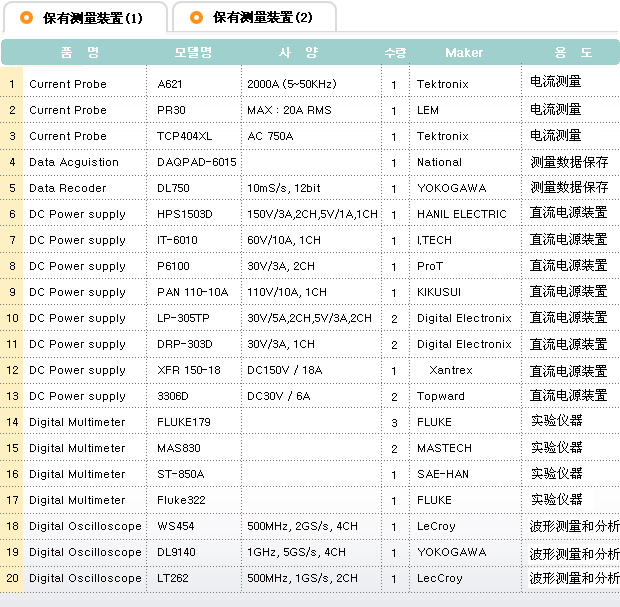The image size is (620, 607).
Task: Click spec 110V/10A, 1CH
Action: point(287,292)
